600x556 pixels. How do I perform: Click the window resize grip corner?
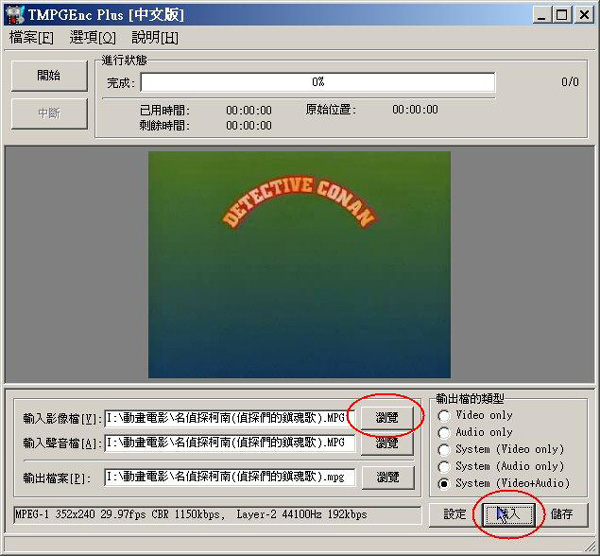(x=590, y=546)
